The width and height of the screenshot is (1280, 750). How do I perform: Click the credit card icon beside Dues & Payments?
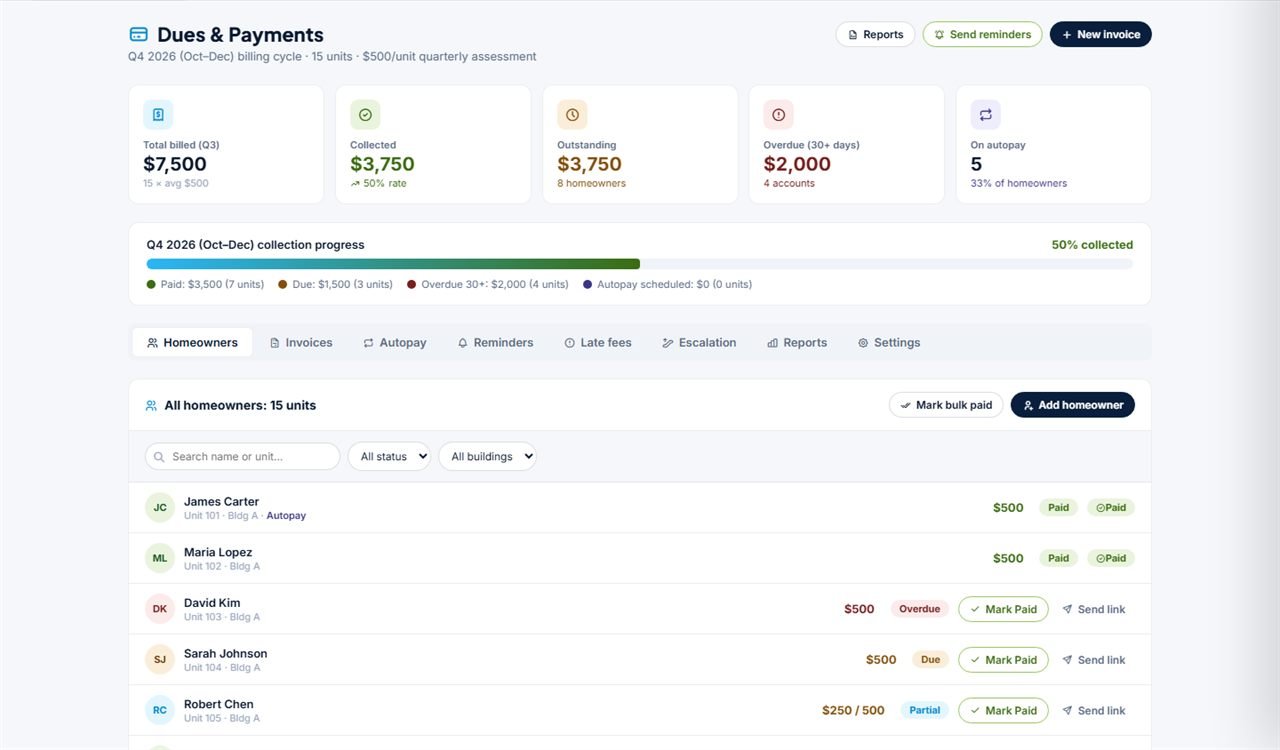pyautogui.click(x=139, y=35)
